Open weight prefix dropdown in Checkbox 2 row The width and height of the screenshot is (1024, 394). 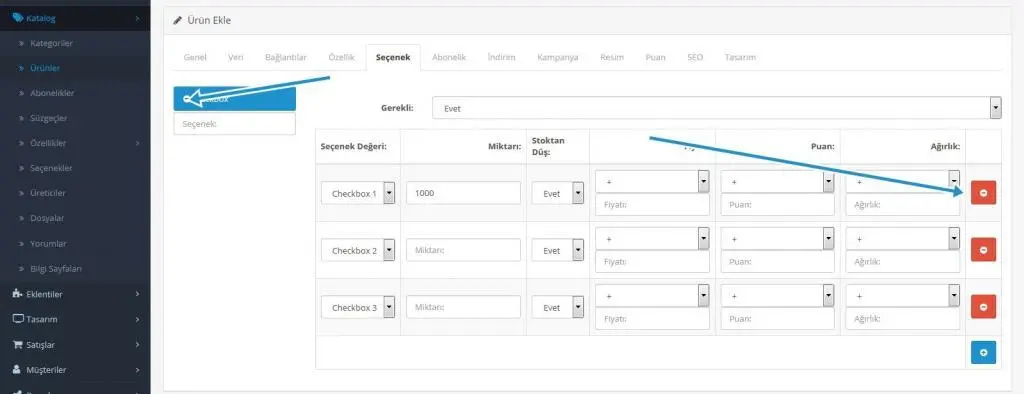(903, 238)
